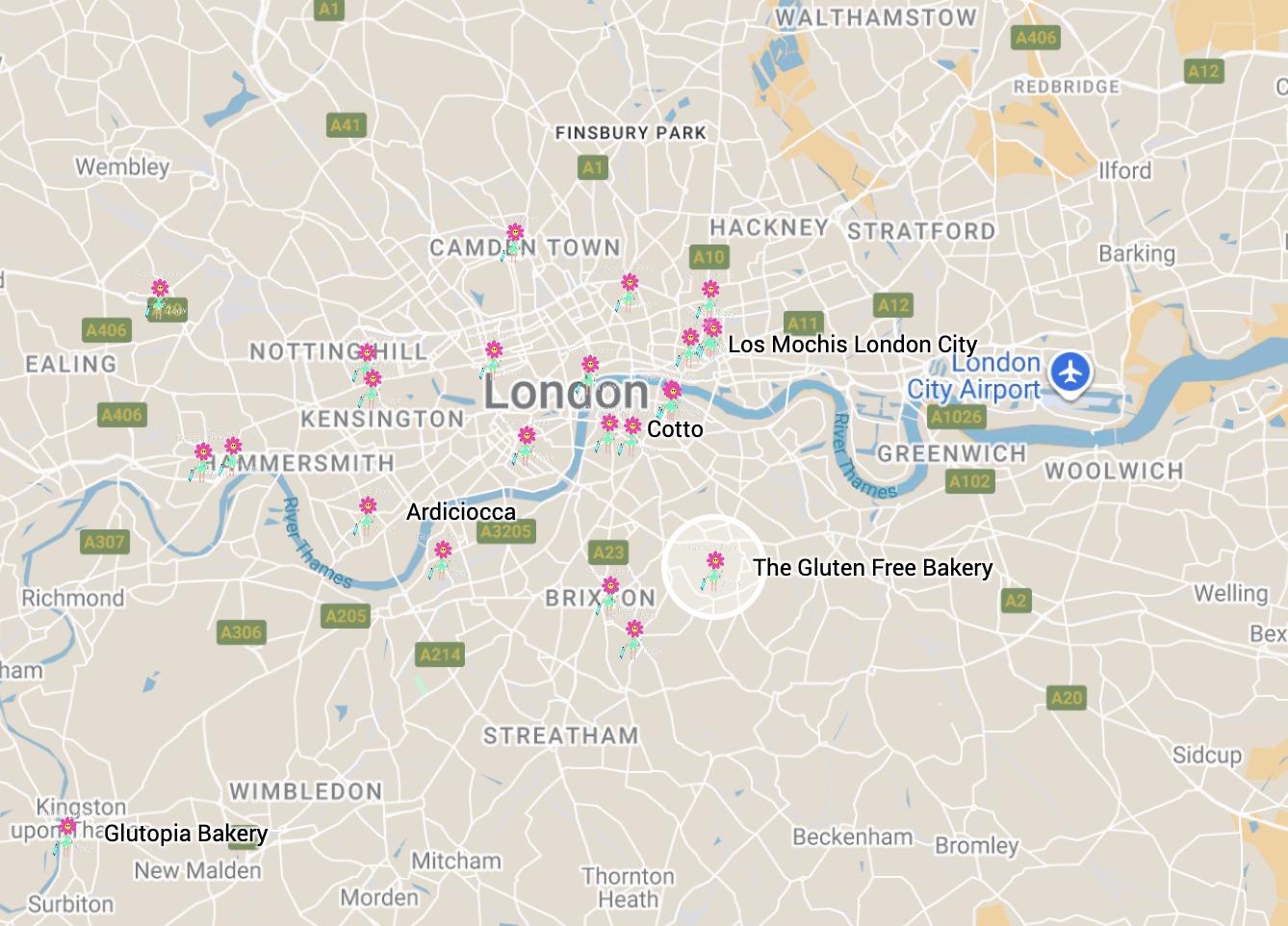Select the large London city label
This screenshot has width=1288, height=926.
pyautogui.click(x=566, y=392)
